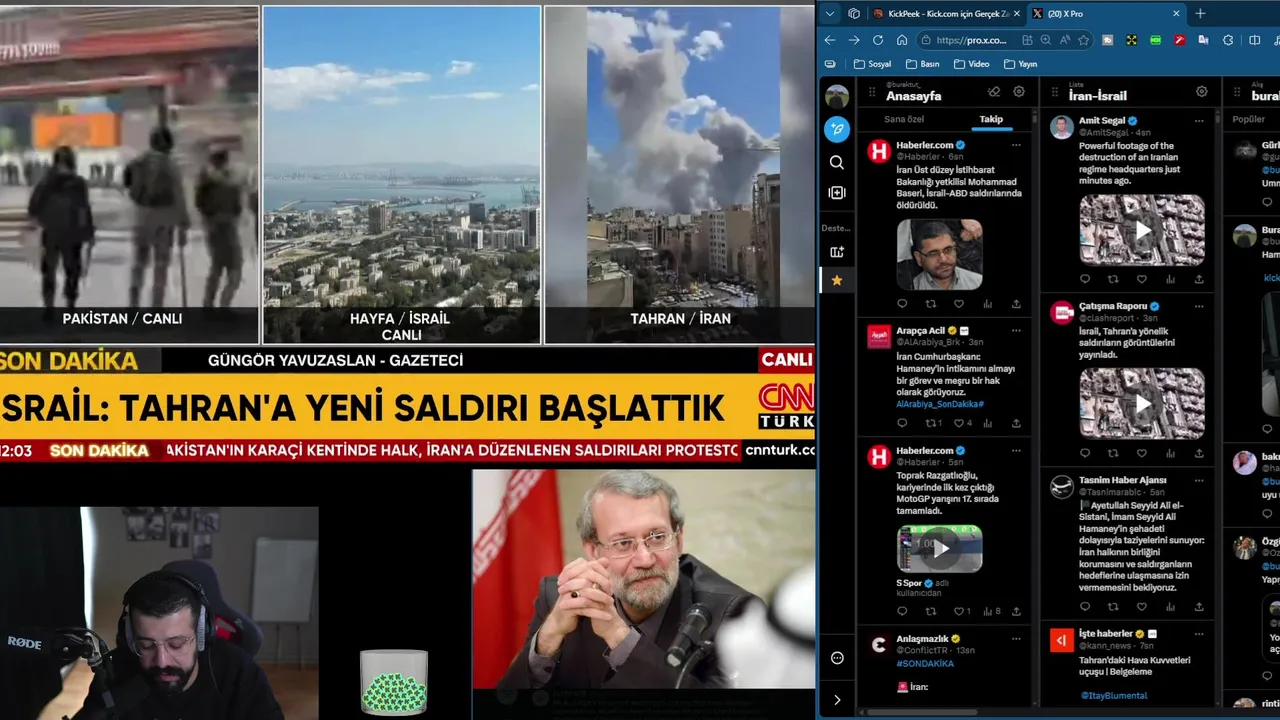The height and width of the screenshot is (720, 1280).
Task: Repost the Tasnim Haber Ajansı post
Action: tap(1113, 606)
